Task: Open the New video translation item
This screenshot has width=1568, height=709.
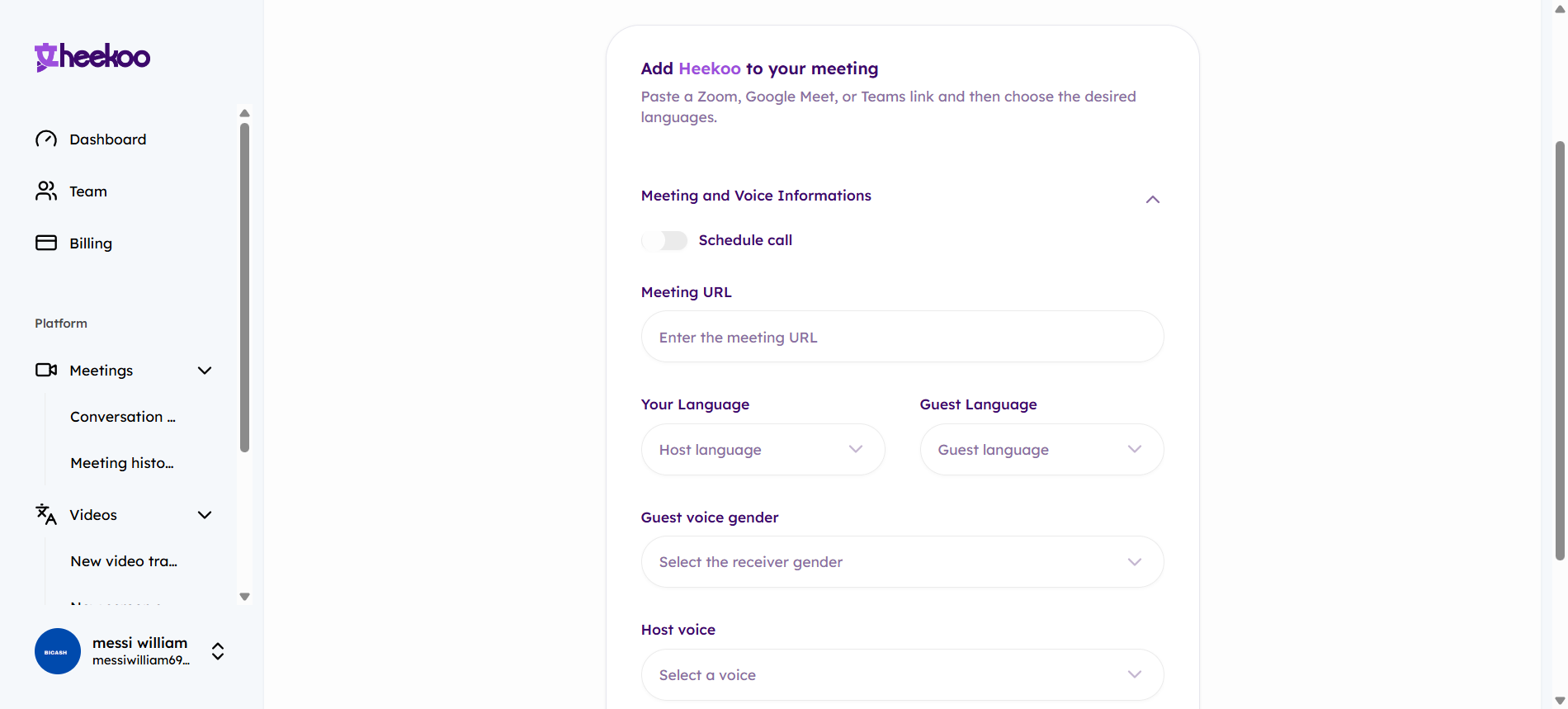Action: [x=124, y=561]
